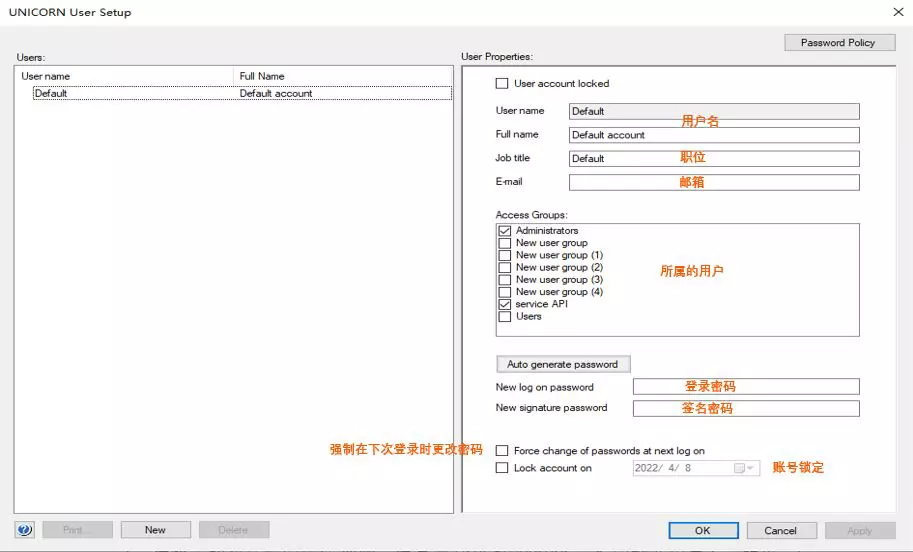Enable Force change of passwords at next log on
The image size is (913, 552).
click(x=502, y=451)
